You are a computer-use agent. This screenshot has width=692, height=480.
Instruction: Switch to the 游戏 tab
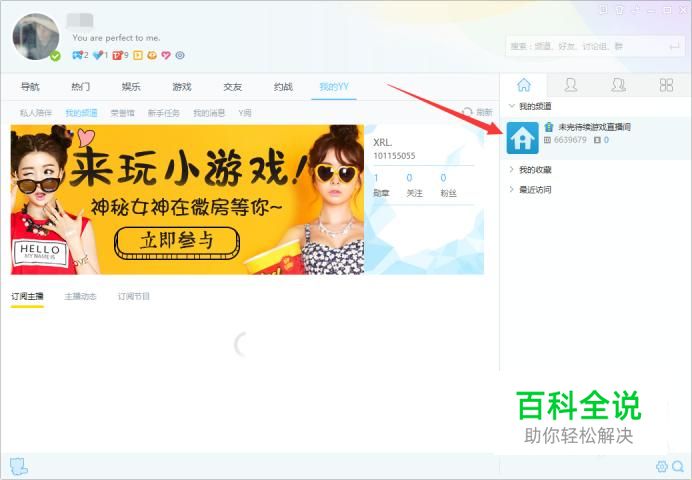182,86
